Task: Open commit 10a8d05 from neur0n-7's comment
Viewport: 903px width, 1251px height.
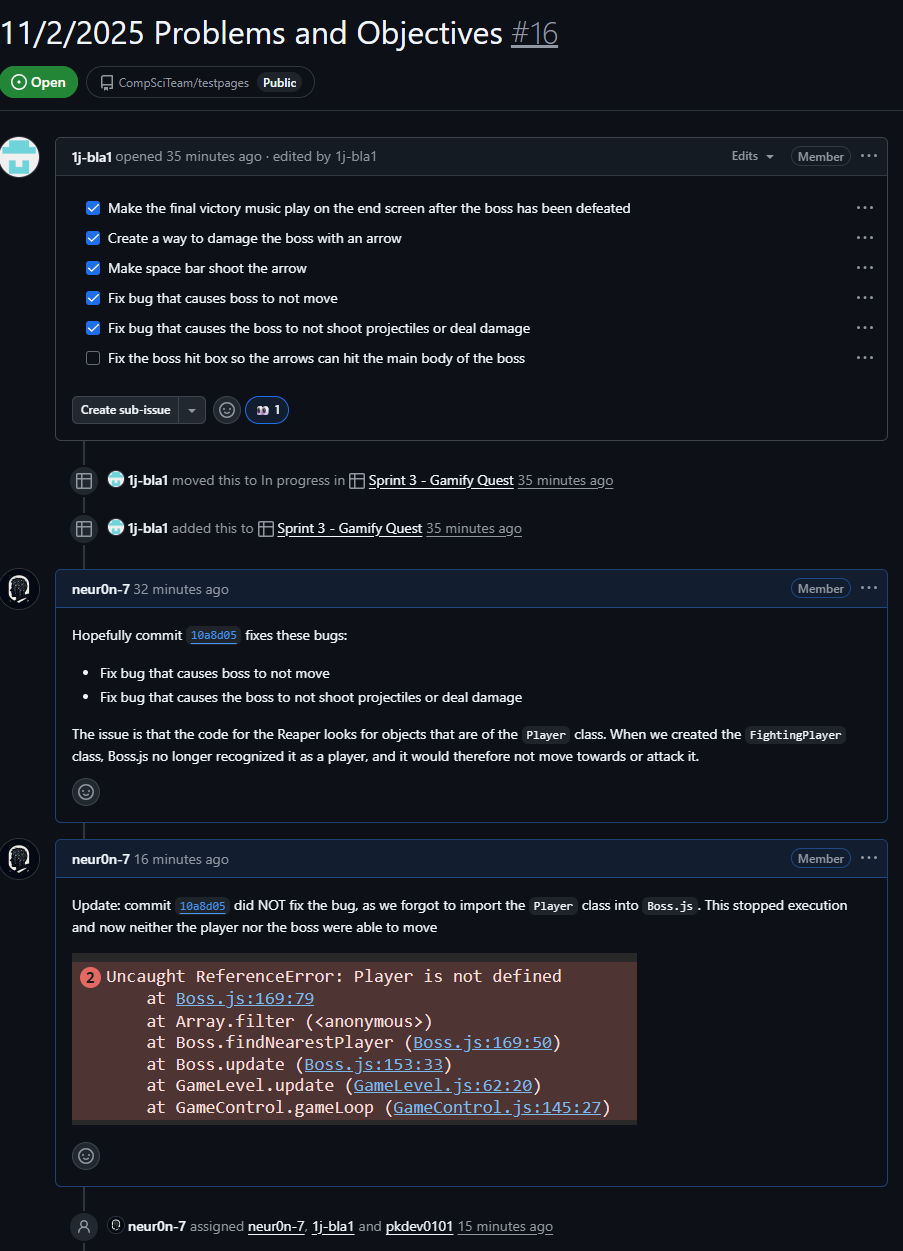Action: click(x=213, y=635)
